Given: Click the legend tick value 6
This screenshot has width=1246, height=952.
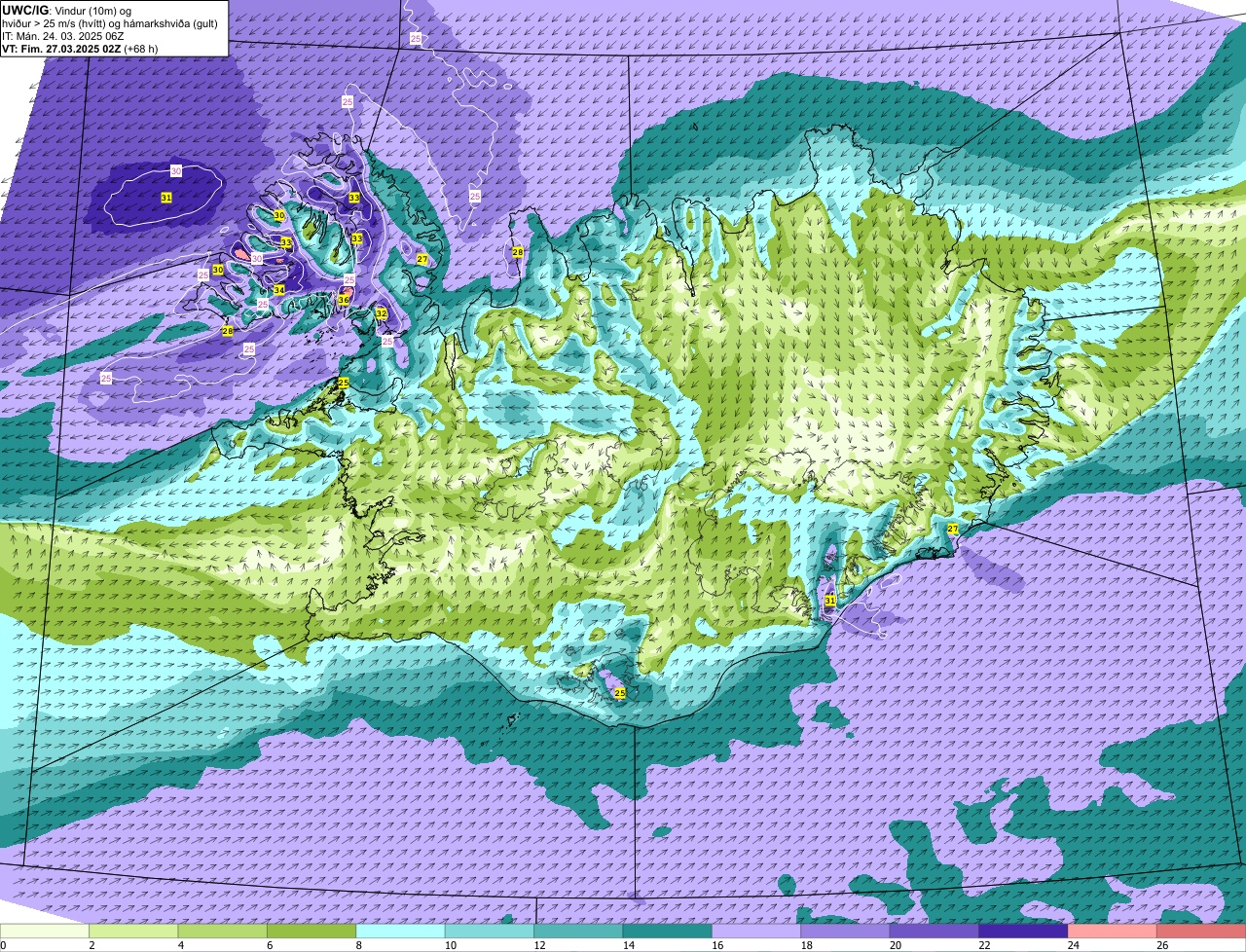Looking at the screenshot, I should pyautogui.click(x=269, y=945).
